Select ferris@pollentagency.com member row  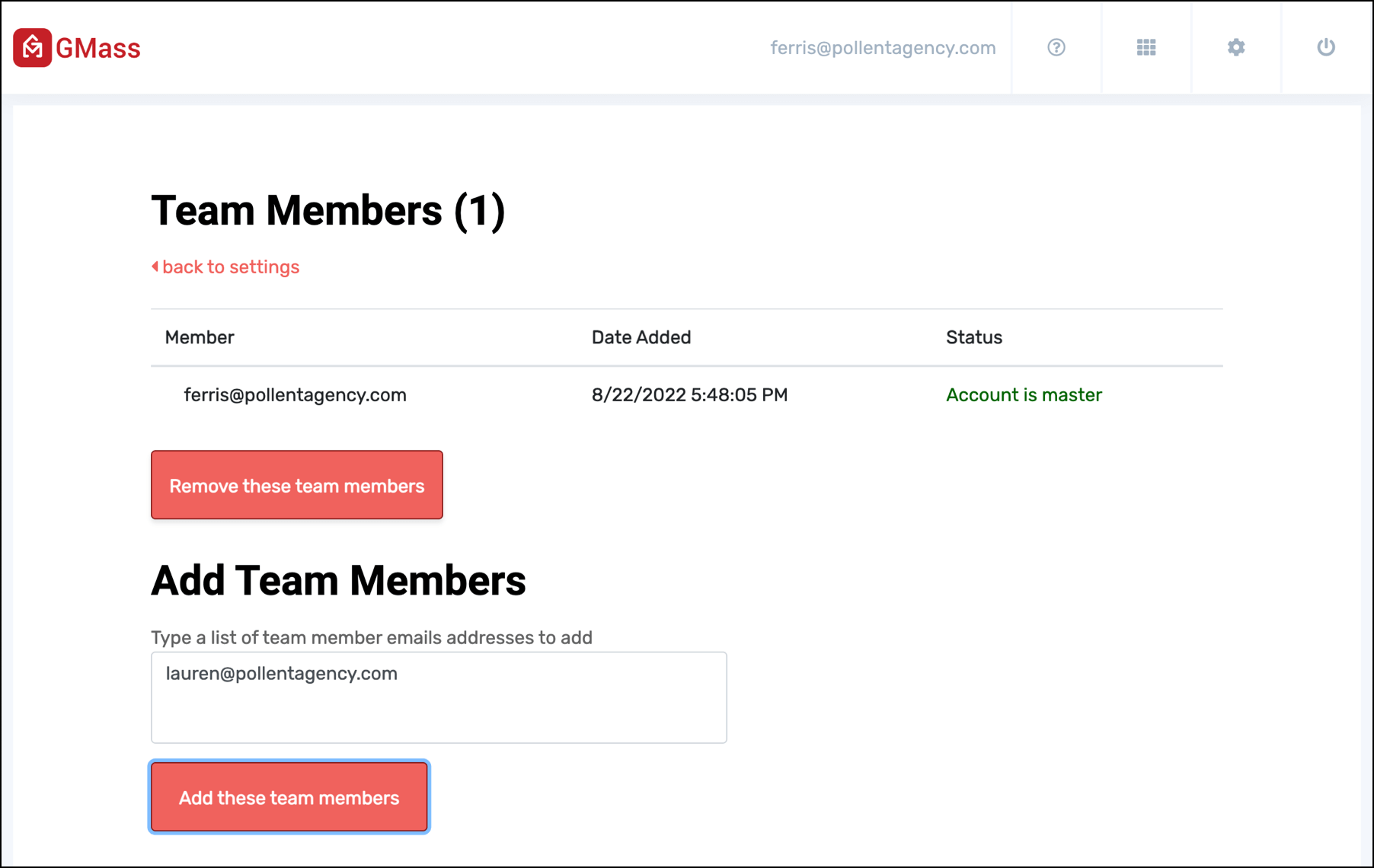tap(687, 395)
